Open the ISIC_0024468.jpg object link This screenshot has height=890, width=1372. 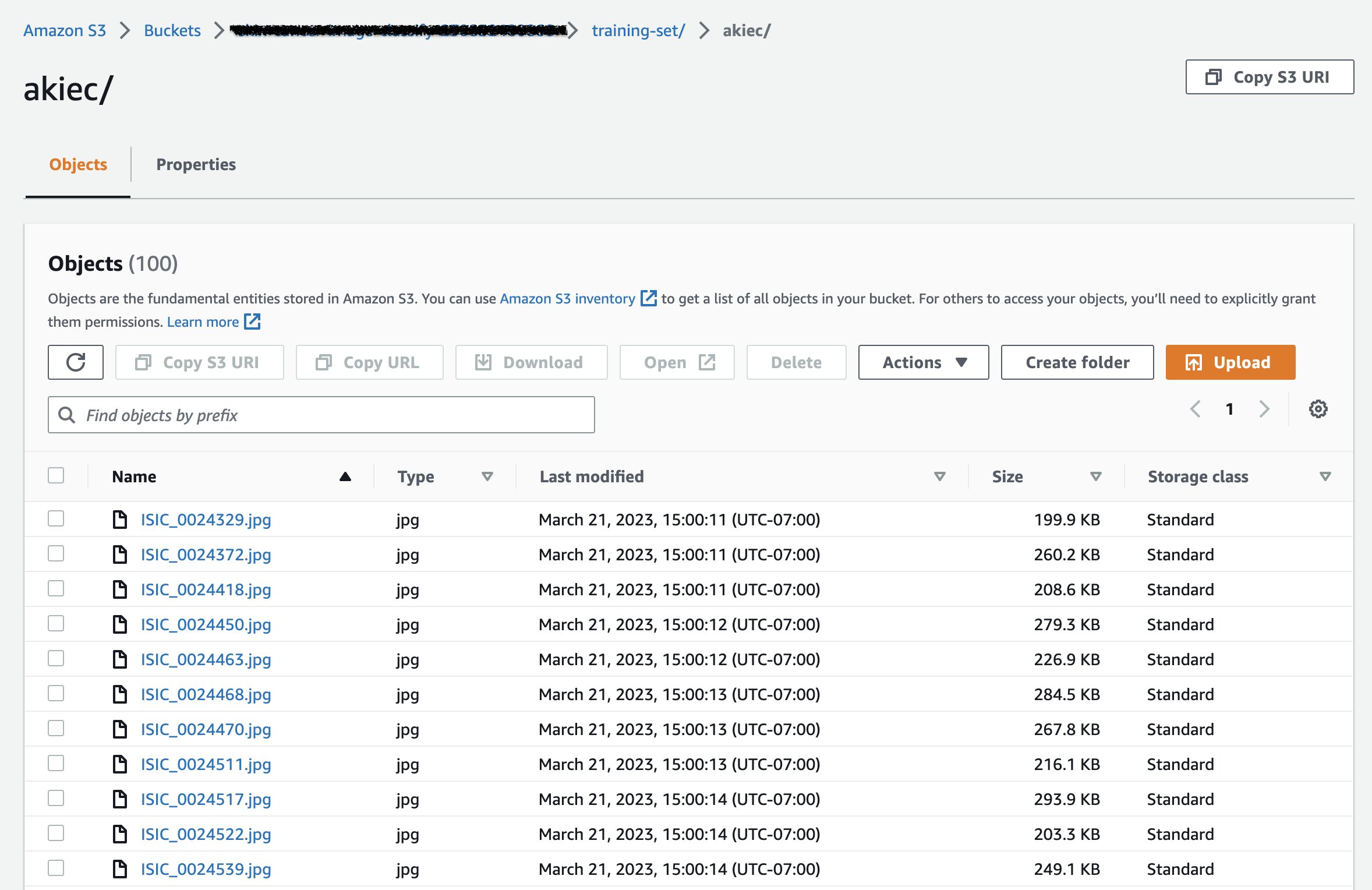click(x=206, y=694)
